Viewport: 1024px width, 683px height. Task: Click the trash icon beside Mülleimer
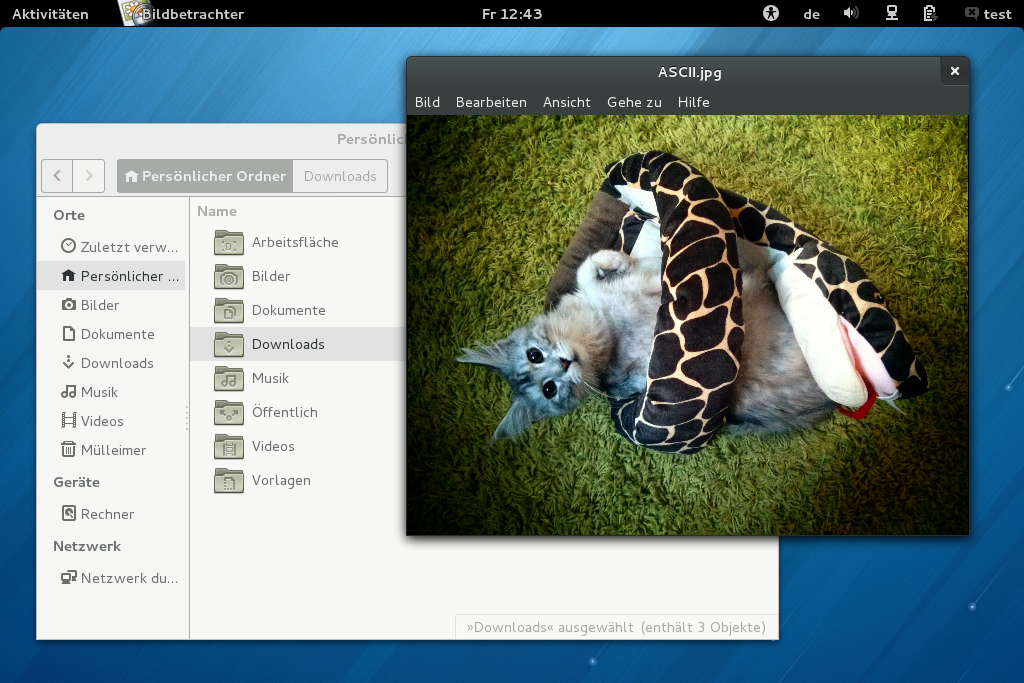tap(68, 449)
